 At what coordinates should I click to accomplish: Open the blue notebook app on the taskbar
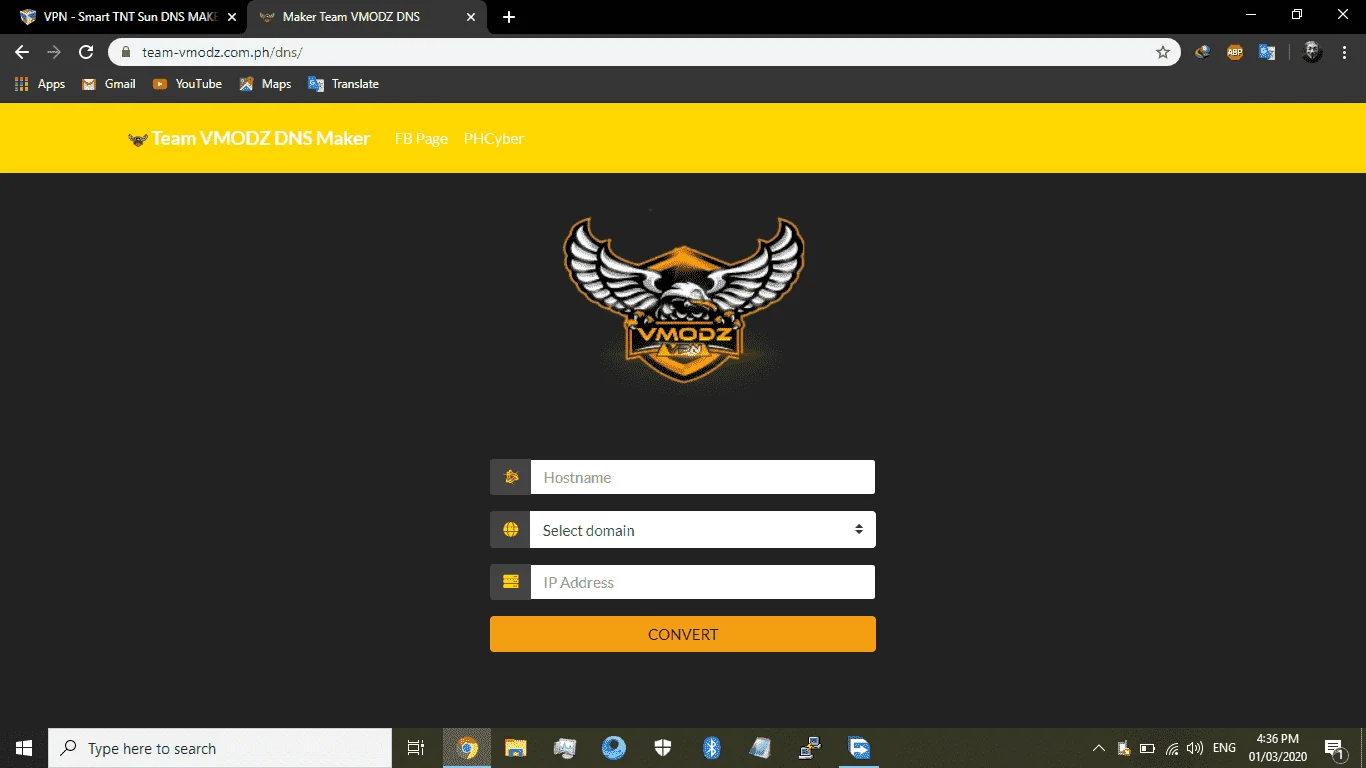760,748
